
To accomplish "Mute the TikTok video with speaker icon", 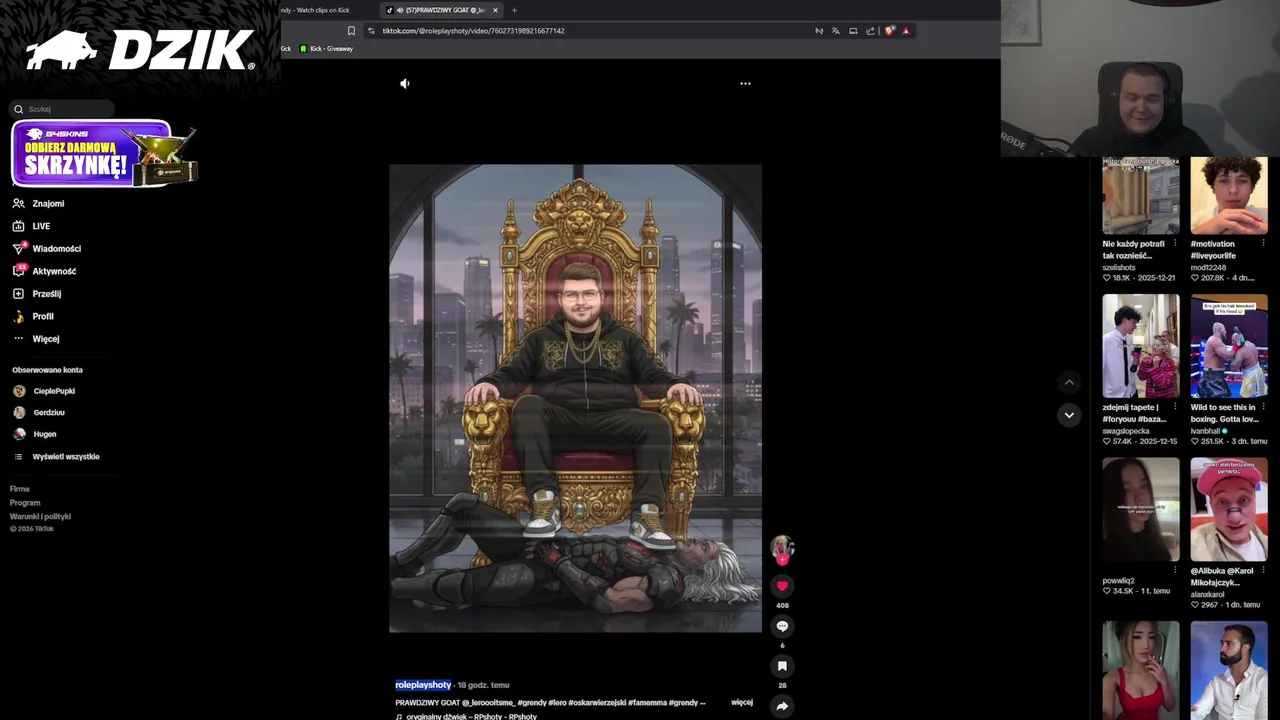I will pyautogui.click(x=405, y=84).
